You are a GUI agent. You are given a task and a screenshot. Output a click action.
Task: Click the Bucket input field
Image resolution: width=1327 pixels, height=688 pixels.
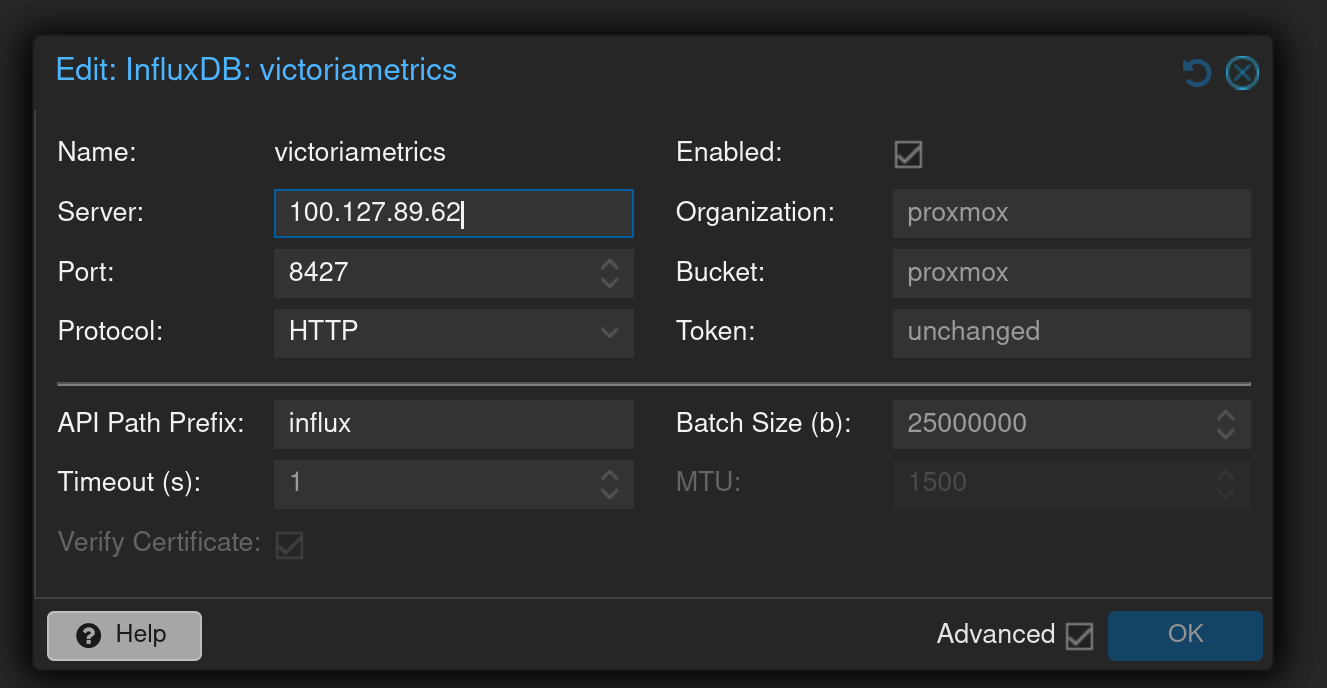1070,273
